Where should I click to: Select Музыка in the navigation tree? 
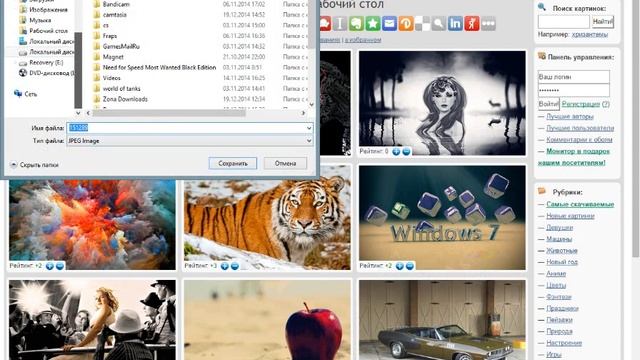pyautogui.click(x=35, y=20)
